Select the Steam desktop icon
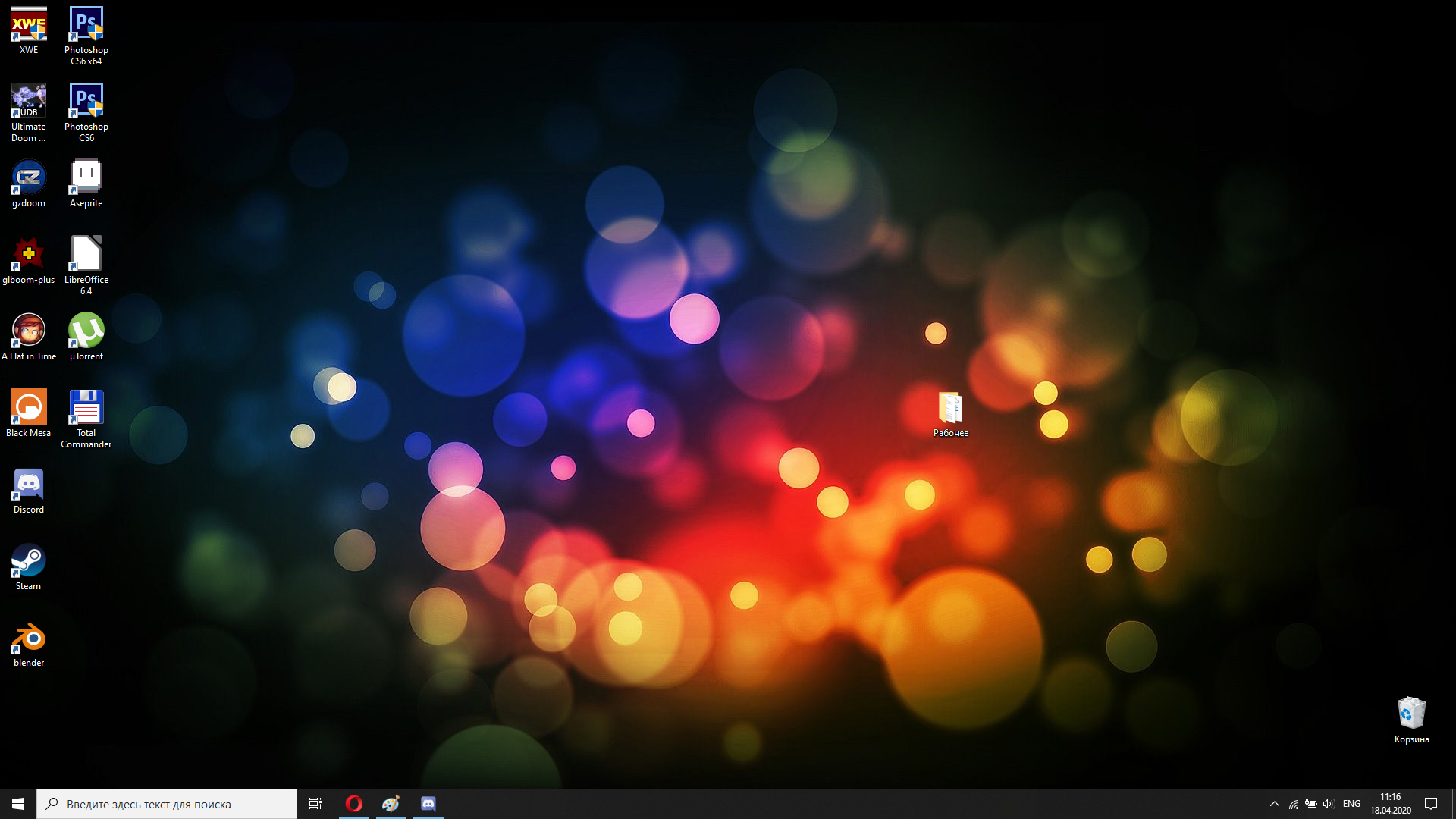 pyautogui.click(x=29, y=566)
